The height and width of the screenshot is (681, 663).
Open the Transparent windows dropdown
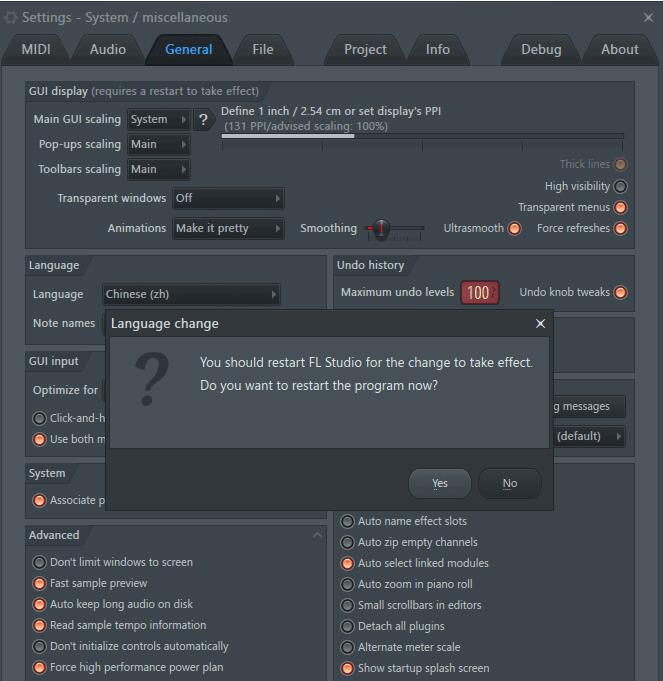pyautogui.click(x=228, y=198)
